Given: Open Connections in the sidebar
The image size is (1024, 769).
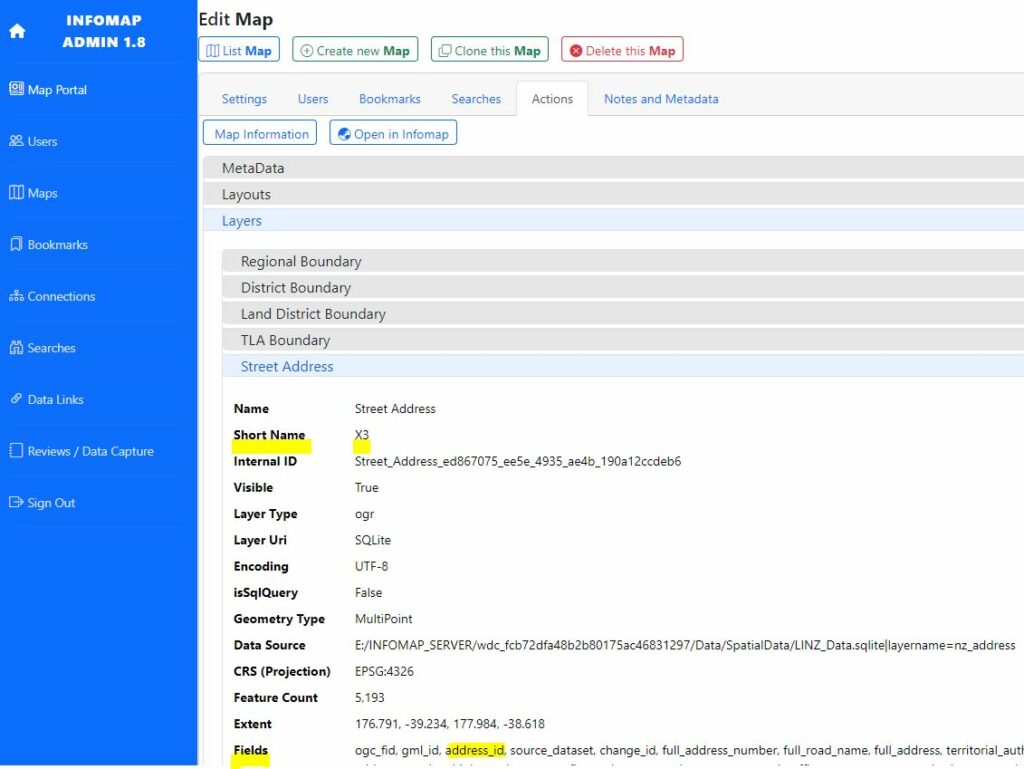Looking at the screenshot, I should click(x=52, y=297).
